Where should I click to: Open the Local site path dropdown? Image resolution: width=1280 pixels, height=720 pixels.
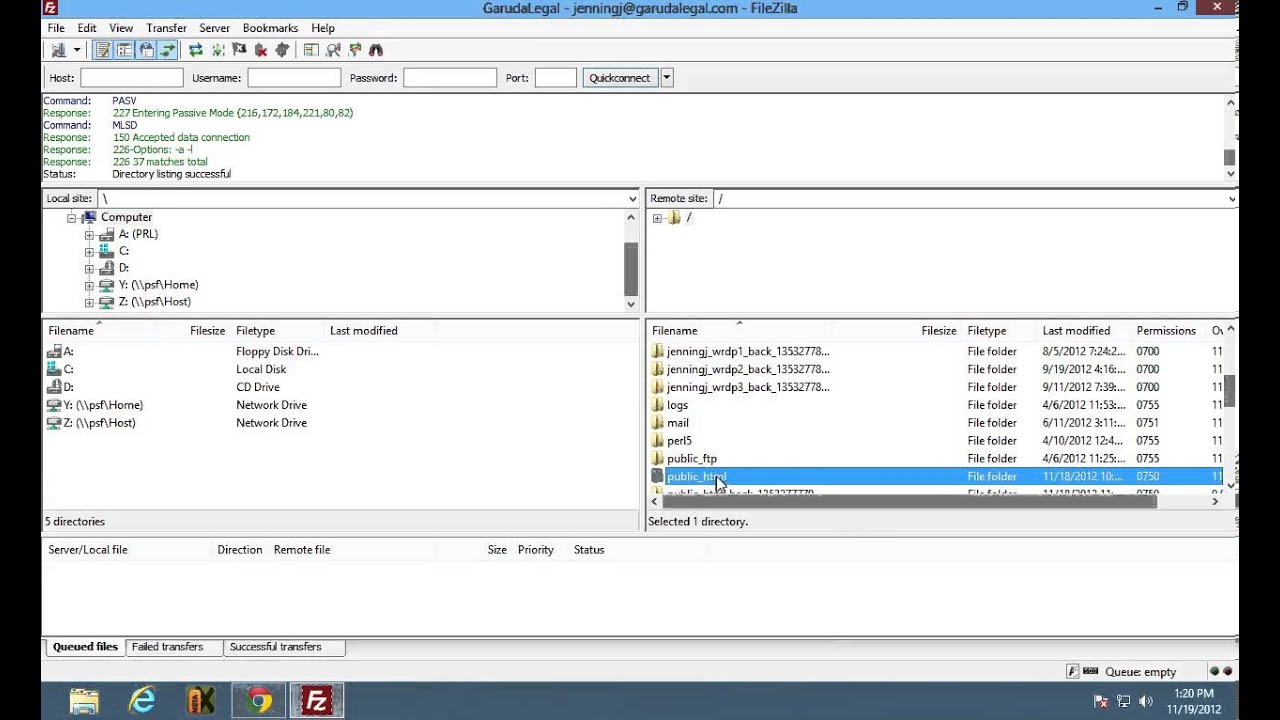coord(632,199)
